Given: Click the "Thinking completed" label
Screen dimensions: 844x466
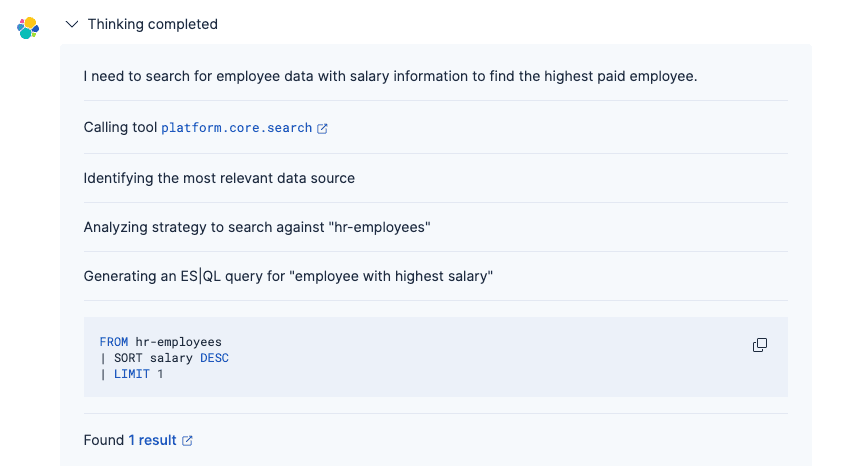Looking at the screenshot, I should (x=152, y=24).
